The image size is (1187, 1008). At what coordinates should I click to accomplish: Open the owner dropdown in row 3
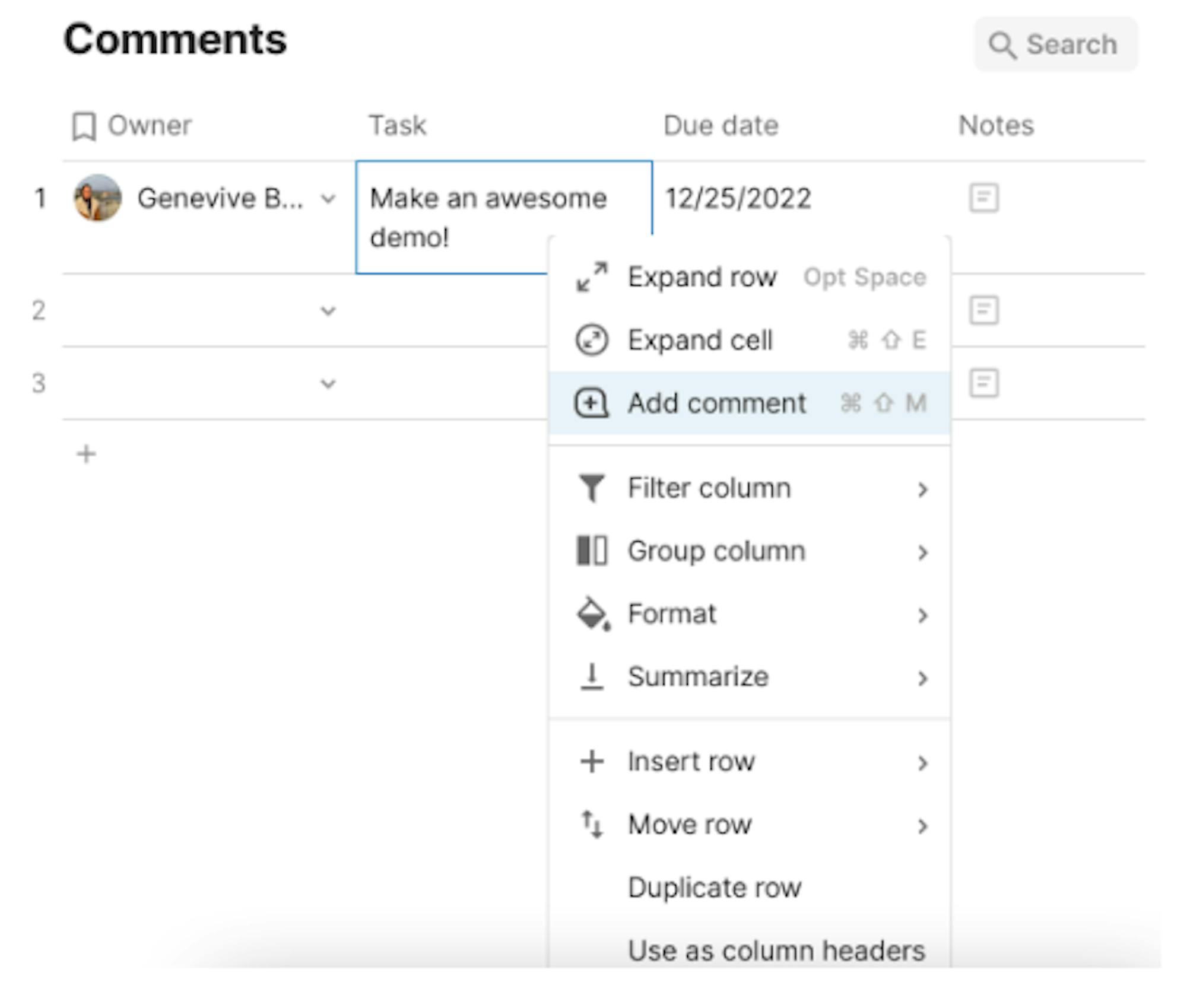pos(328,384)
